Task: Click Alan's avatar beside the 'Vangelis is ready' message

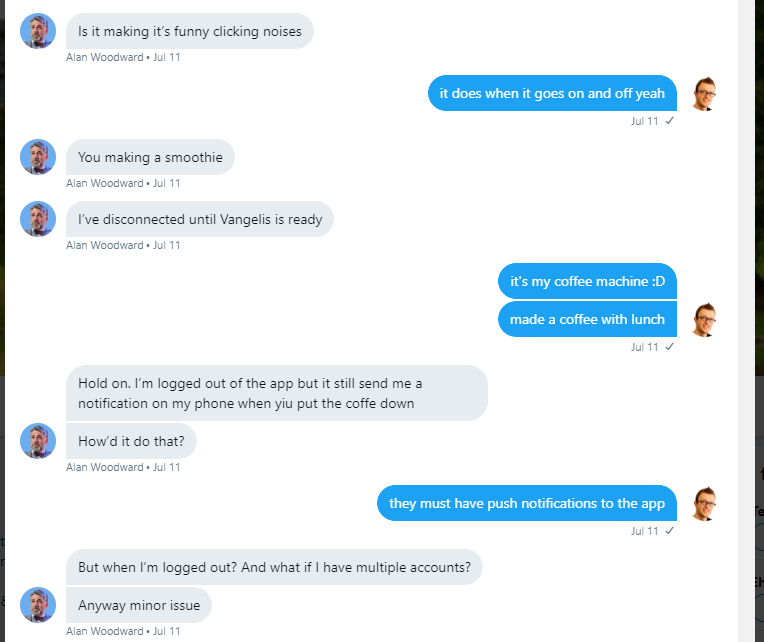Action: tap(38, 219)
